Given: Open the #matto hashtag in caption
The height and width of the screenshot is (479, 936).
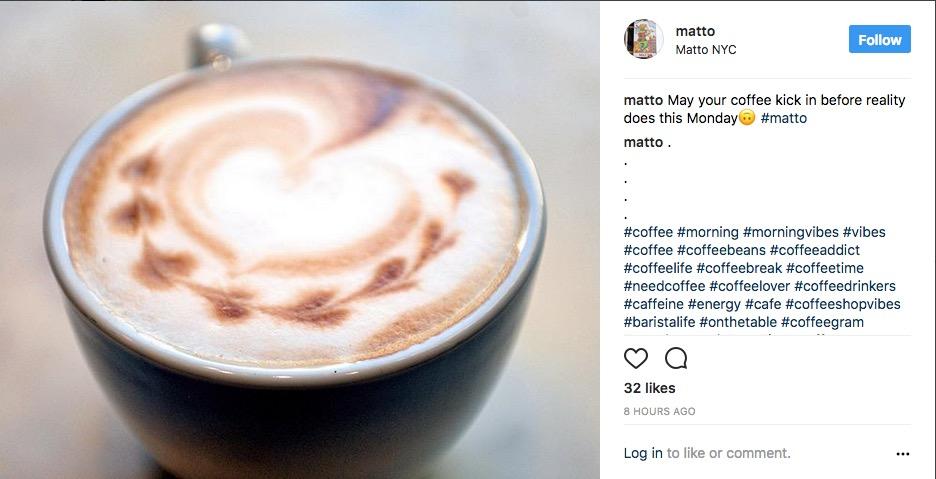Looking at the screenshot, I should click(x=783, y=118).
